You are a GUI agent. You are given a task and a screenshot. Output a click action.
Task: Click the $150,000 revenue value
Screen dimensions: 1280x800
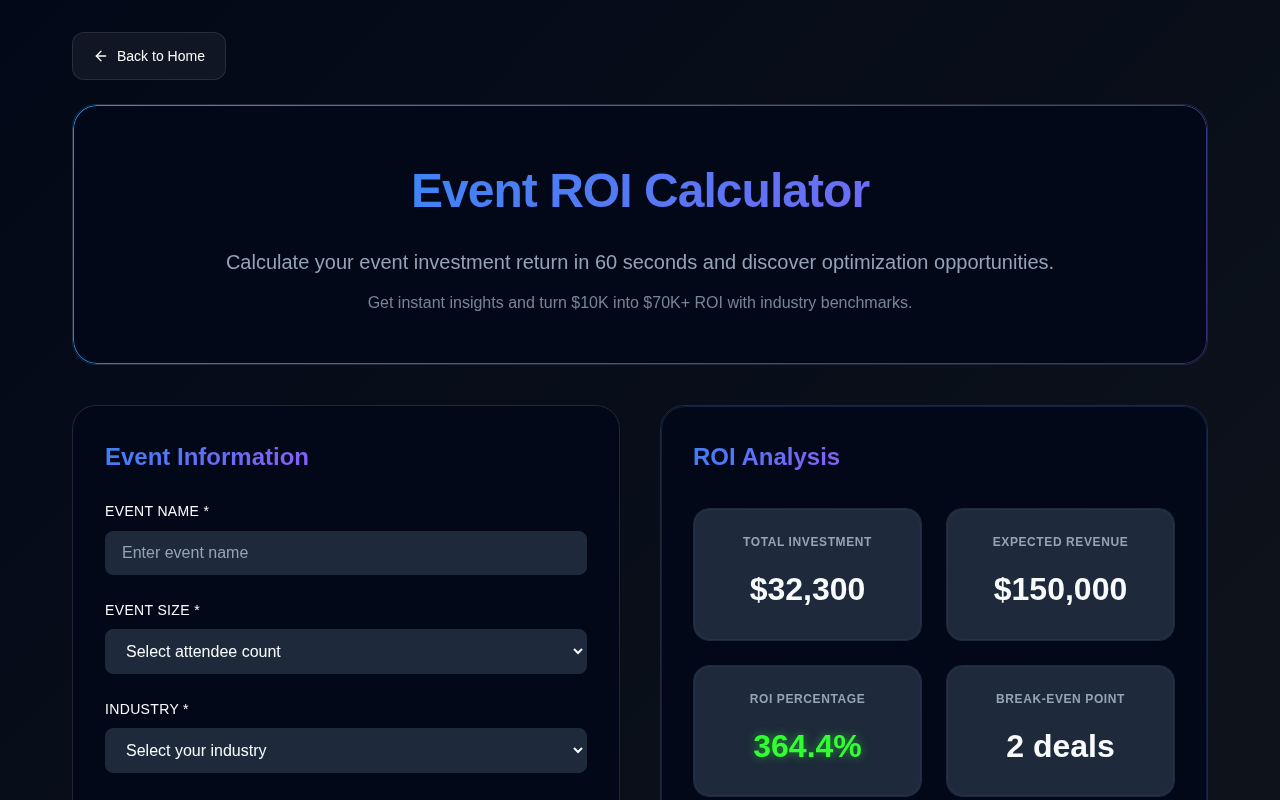1060,589
